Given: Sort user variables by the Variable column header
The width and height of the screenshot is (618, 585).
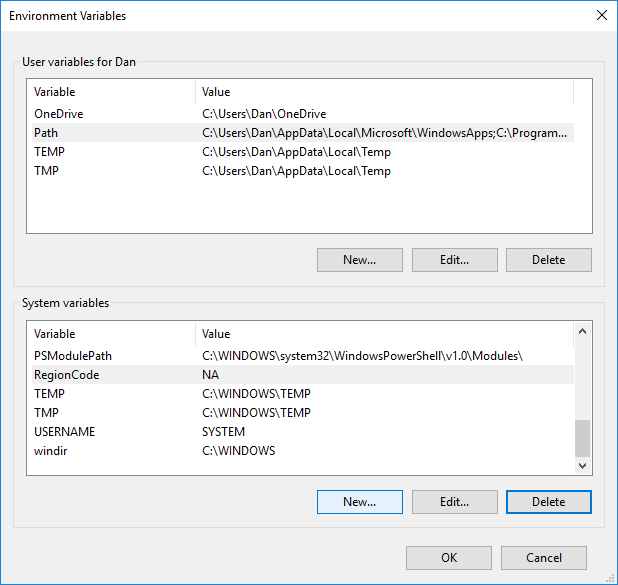Looking at the screenshot, I should coord(110,92).
